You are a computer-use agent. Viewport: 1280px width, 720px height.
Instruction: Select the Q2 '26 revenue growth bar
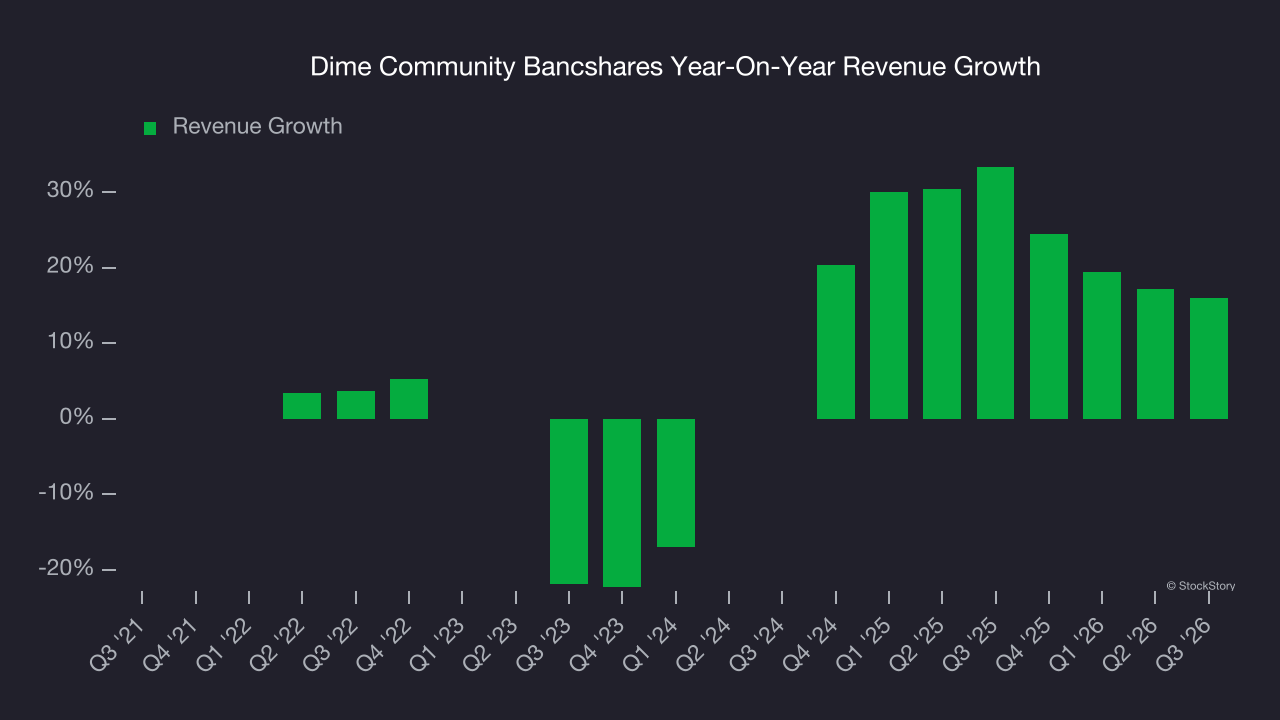click(1155, 354)
